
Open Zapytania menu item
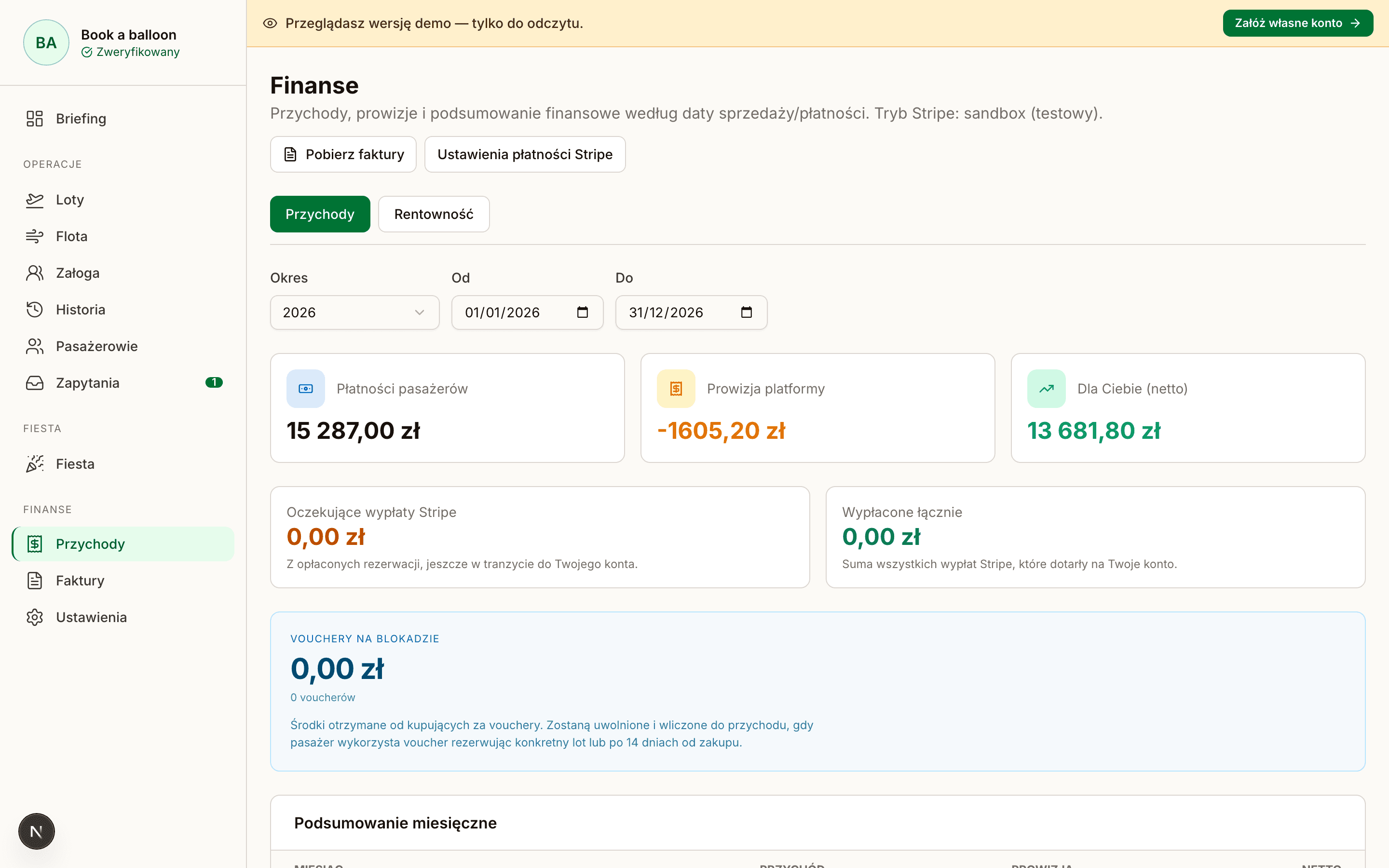tap(123, 383)
